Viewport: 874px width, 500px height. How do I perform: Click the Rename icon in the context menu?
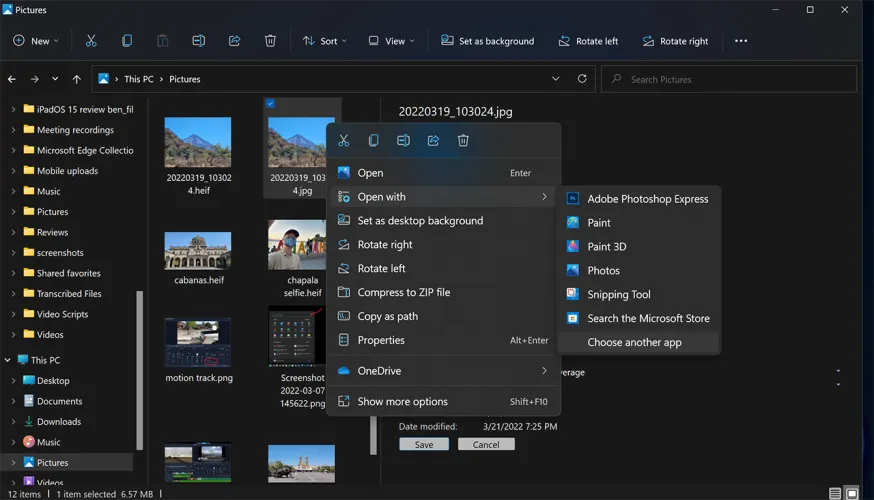coord(403,141)
